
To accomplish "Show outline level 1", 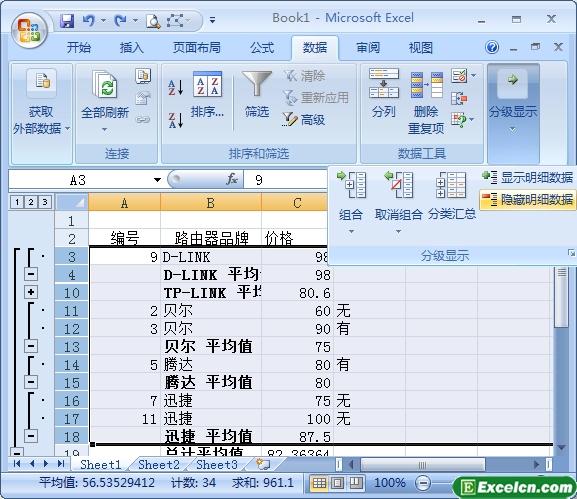I will [17, 202].
